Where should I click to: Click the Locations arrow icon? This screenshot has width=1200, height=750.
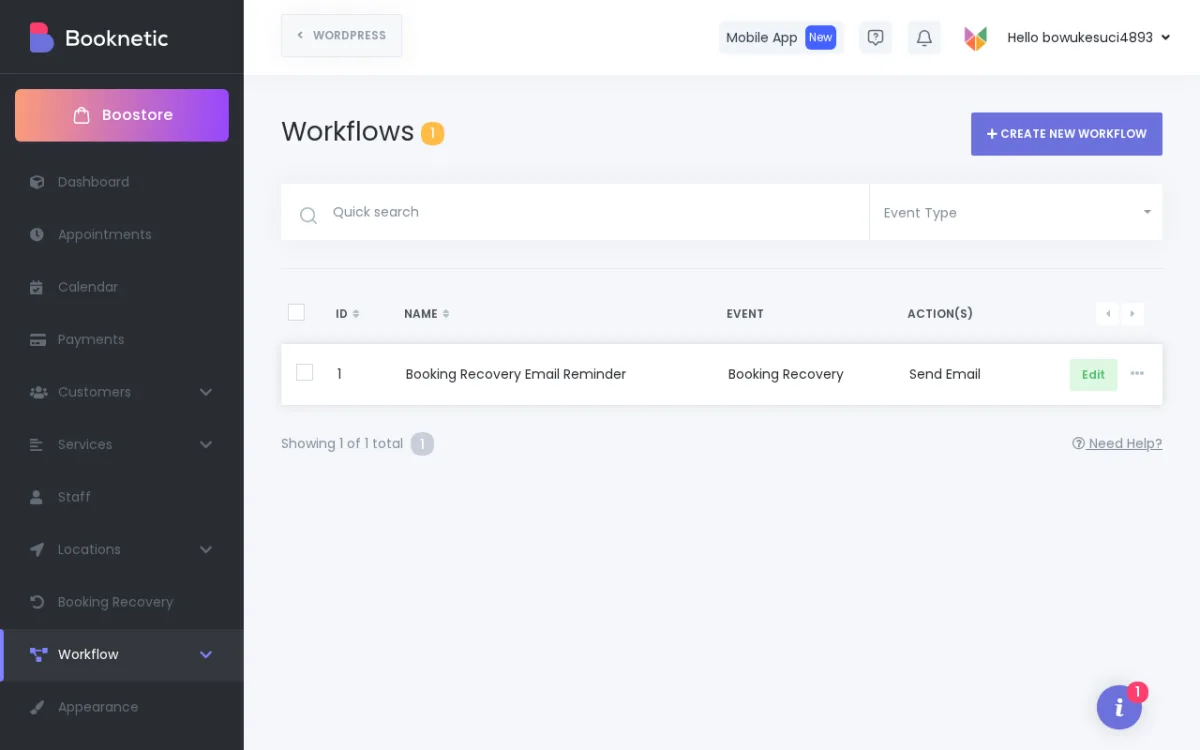[37, 549]
